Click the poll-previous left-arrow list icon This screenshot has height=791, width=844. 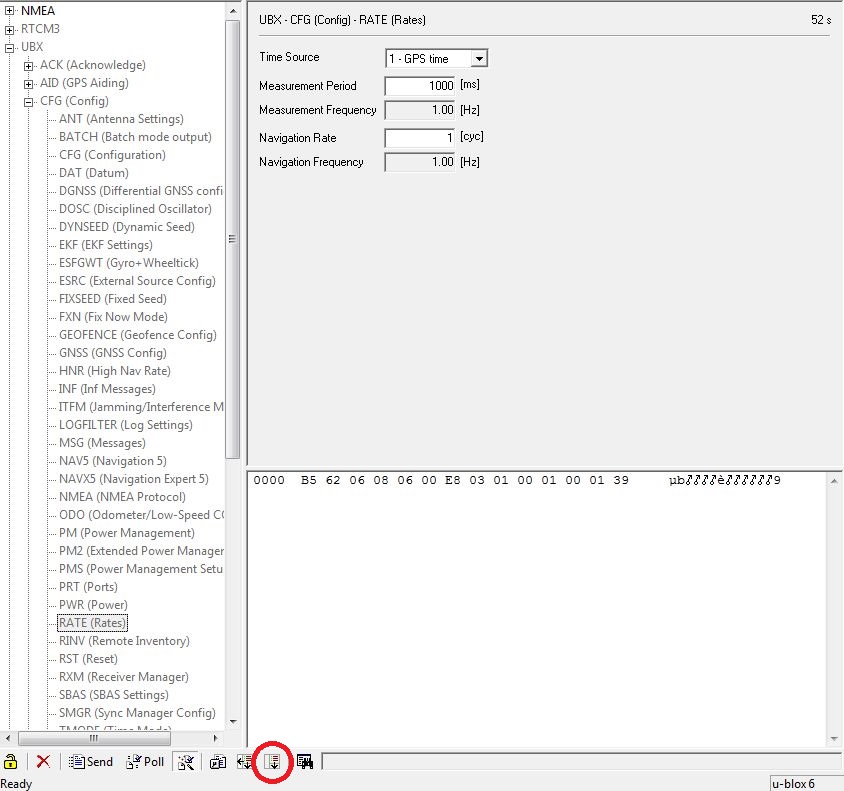coord(245,761)
